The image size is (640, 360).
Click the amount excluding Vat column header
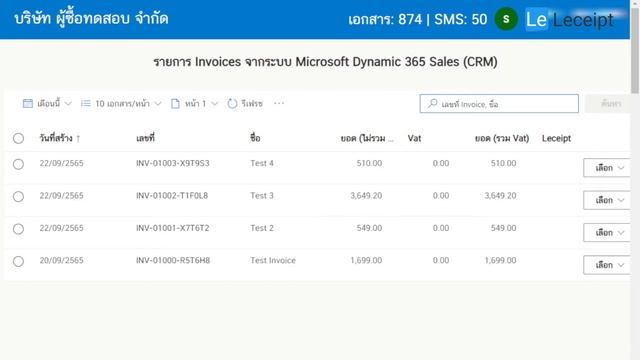pyautogui.click(x=367, y=138)
